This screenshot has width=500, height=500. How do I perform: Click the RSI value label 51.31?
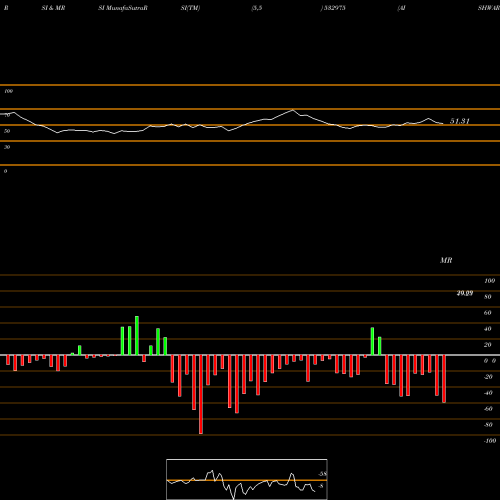460,121
